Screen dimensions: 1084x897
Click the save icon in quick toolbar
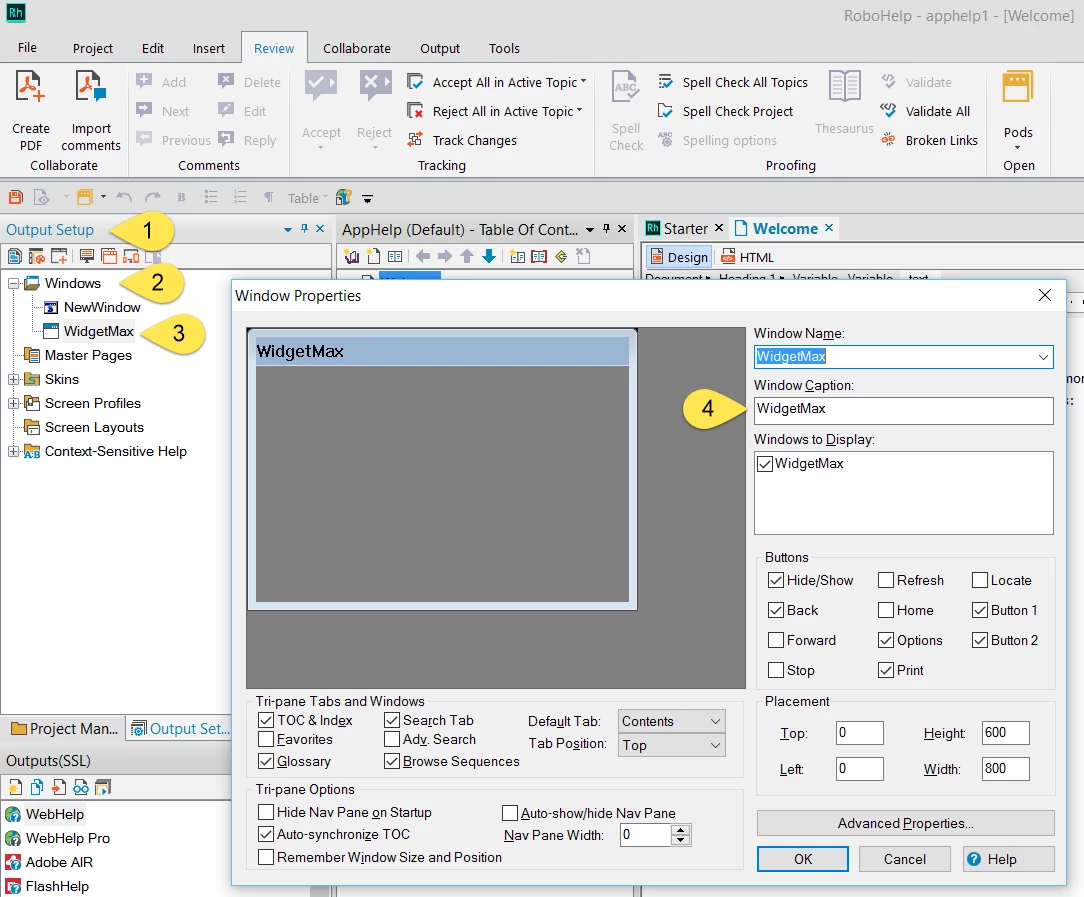(x=16, y=198)
